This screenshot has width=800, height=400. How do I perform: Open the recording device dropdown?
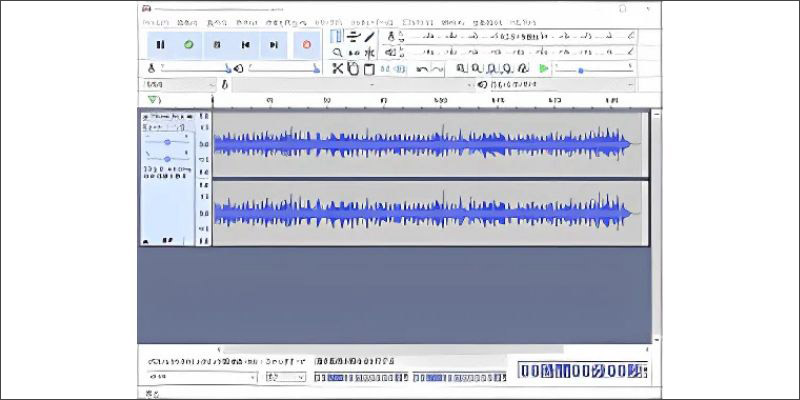pos(354,85)
